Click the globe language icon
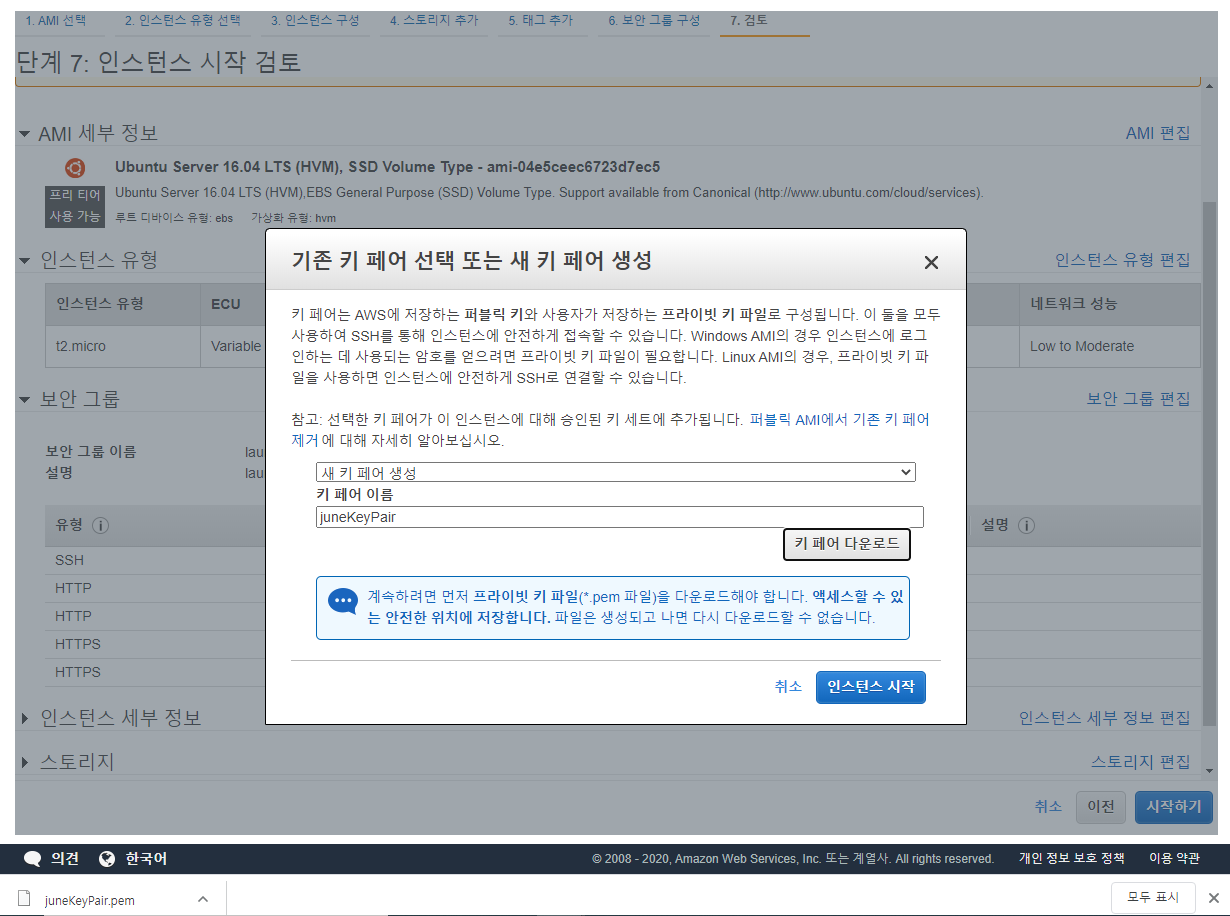 pyautogui.click(x=108, y=859)
